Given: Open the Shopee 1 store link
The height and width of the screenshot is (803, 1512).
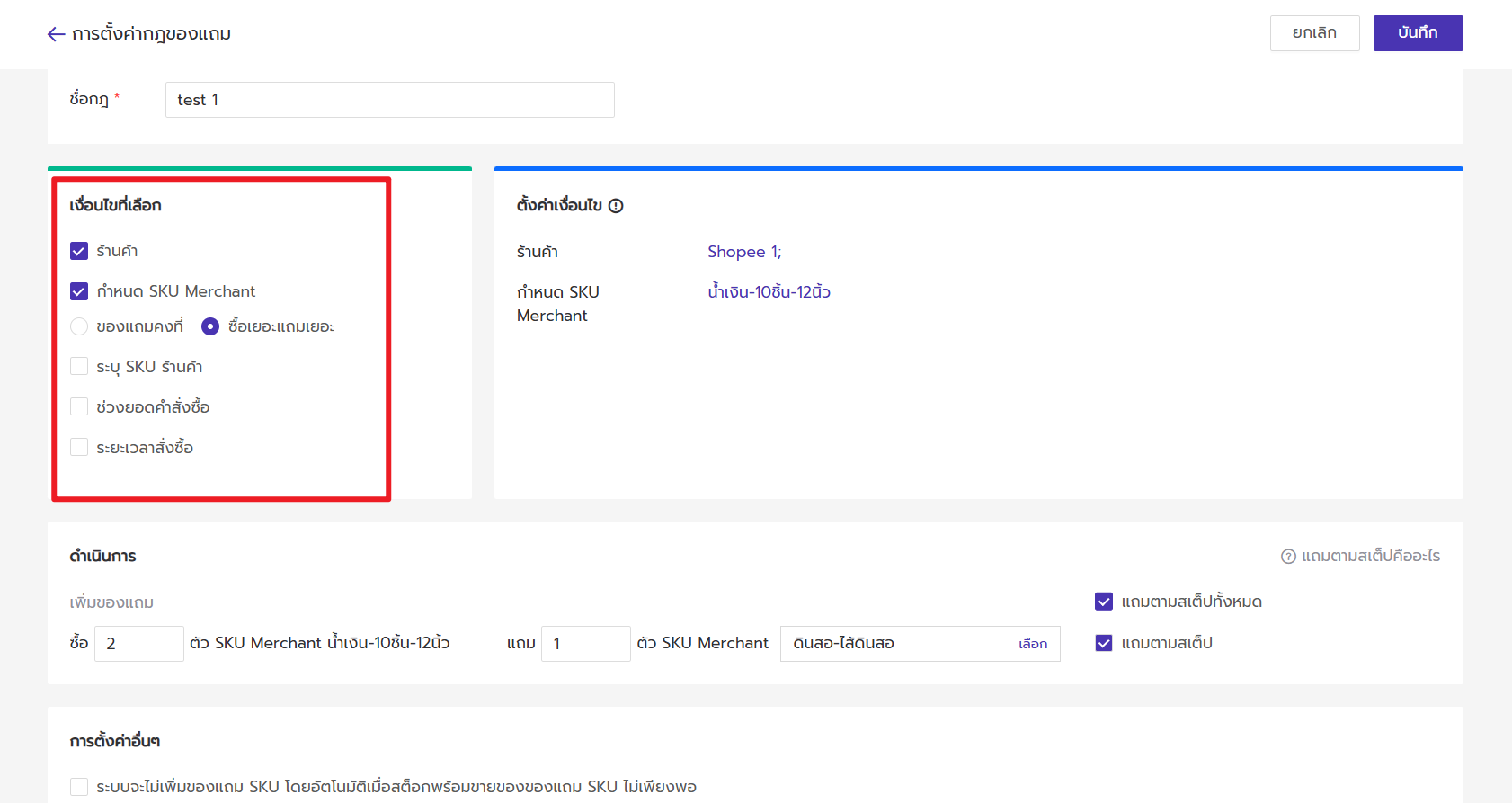Looking at the screenshot, I should [743, 252].
